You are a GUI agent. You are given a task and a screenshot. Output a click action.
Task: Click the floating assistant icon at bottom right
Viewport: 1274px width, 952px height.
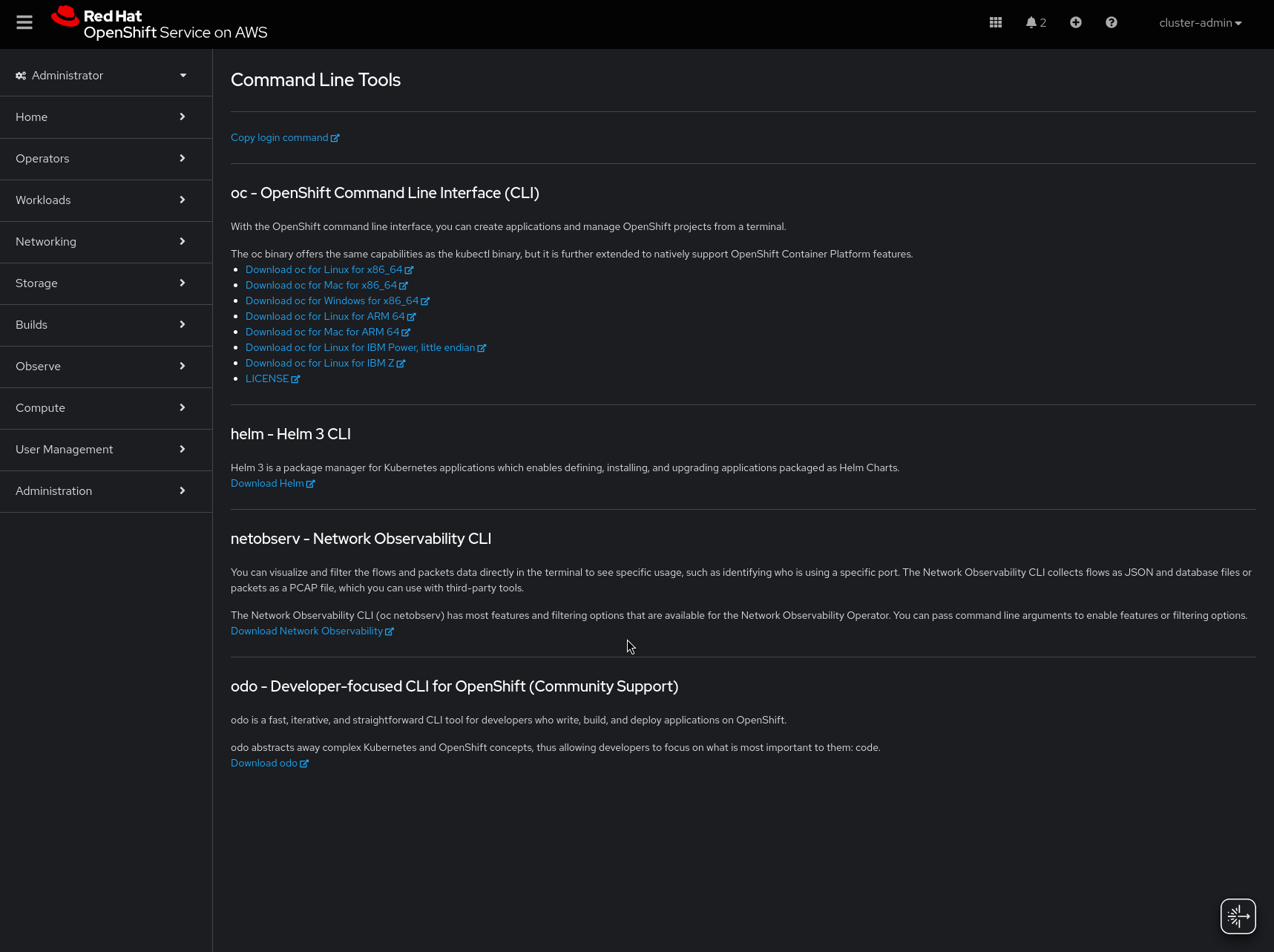pyautogui.click(x=1238, y=916)
